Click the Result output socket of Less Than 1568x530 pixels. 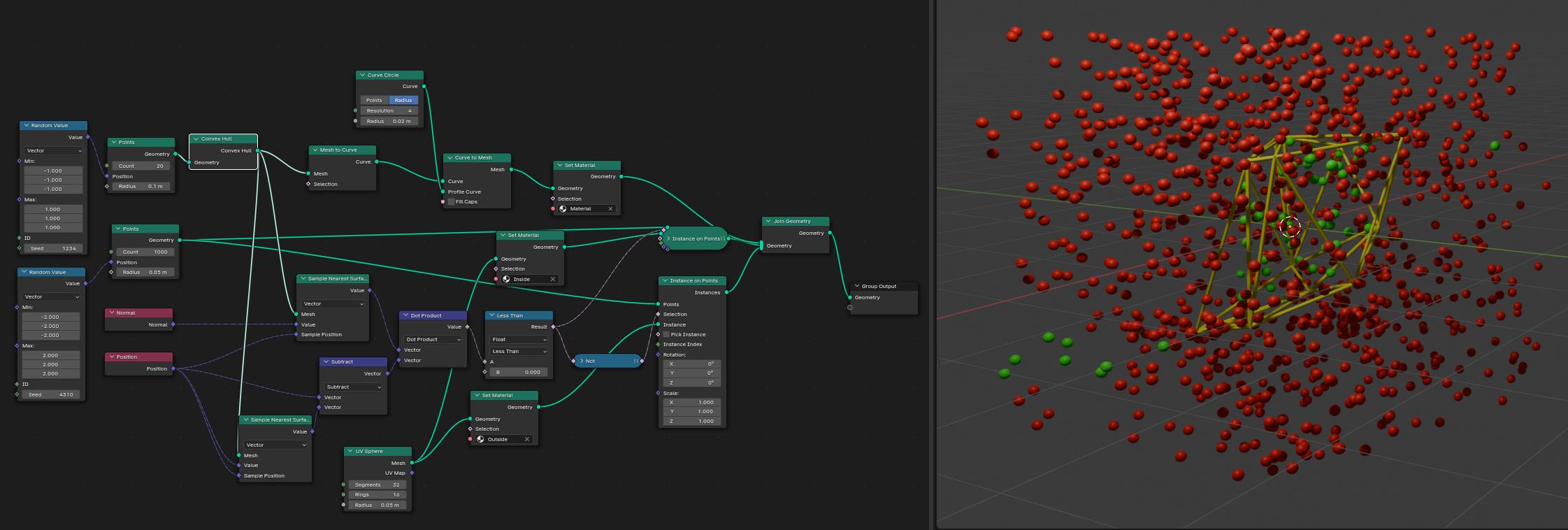point(553,327)
